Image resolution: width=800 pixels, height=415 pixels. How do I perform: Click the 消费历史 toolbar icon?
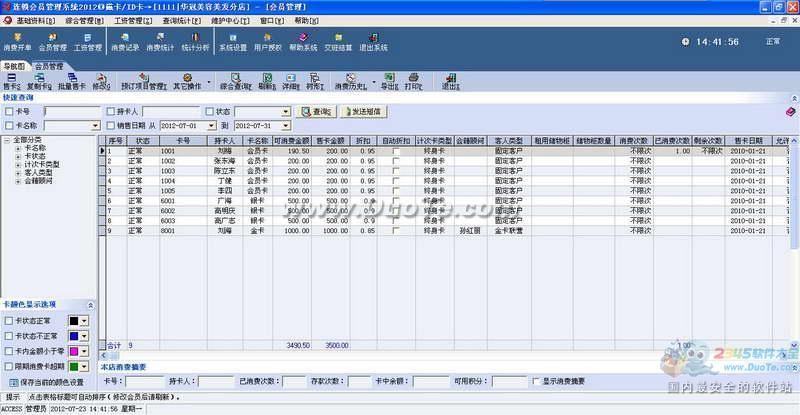(x=351, y=82)
